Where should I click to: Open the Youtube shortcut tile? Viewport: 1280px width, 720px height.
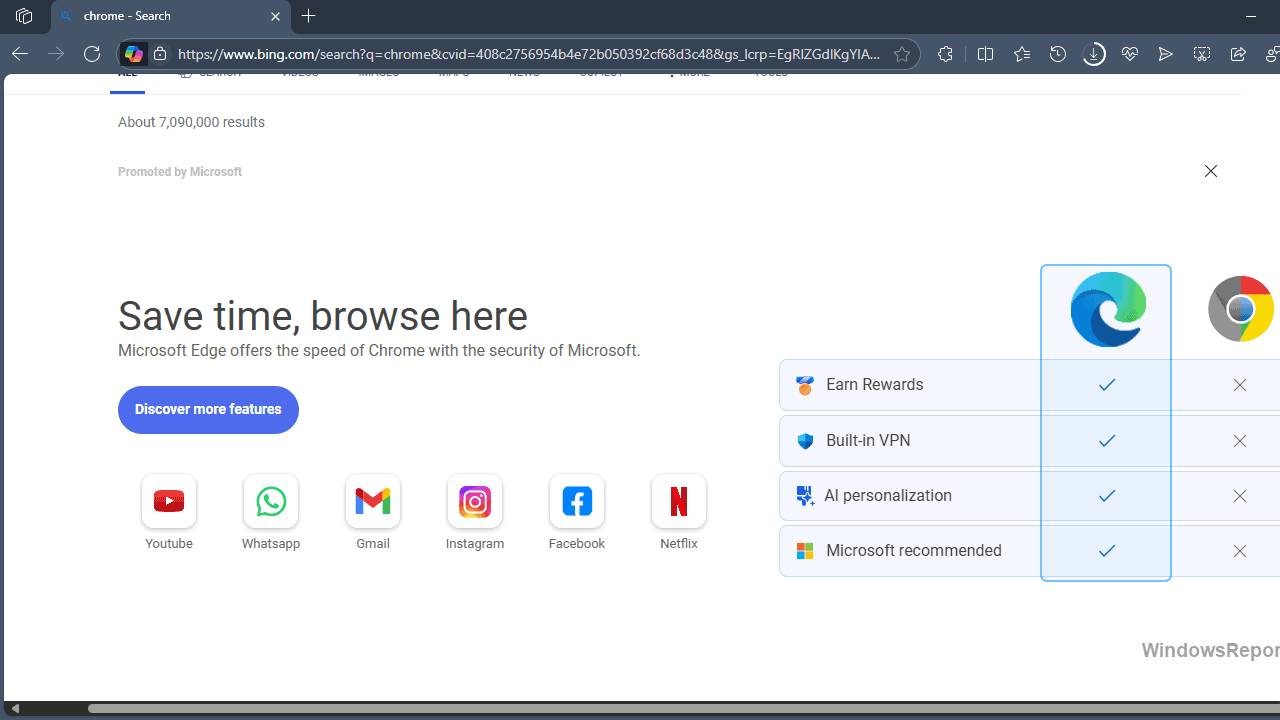click(x=169, y=501)
